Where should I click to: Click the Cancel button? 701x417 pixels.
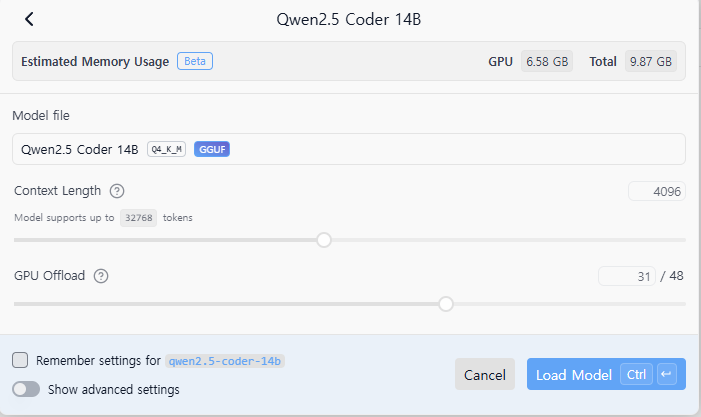pyautogui.click(x=485, y=374)
